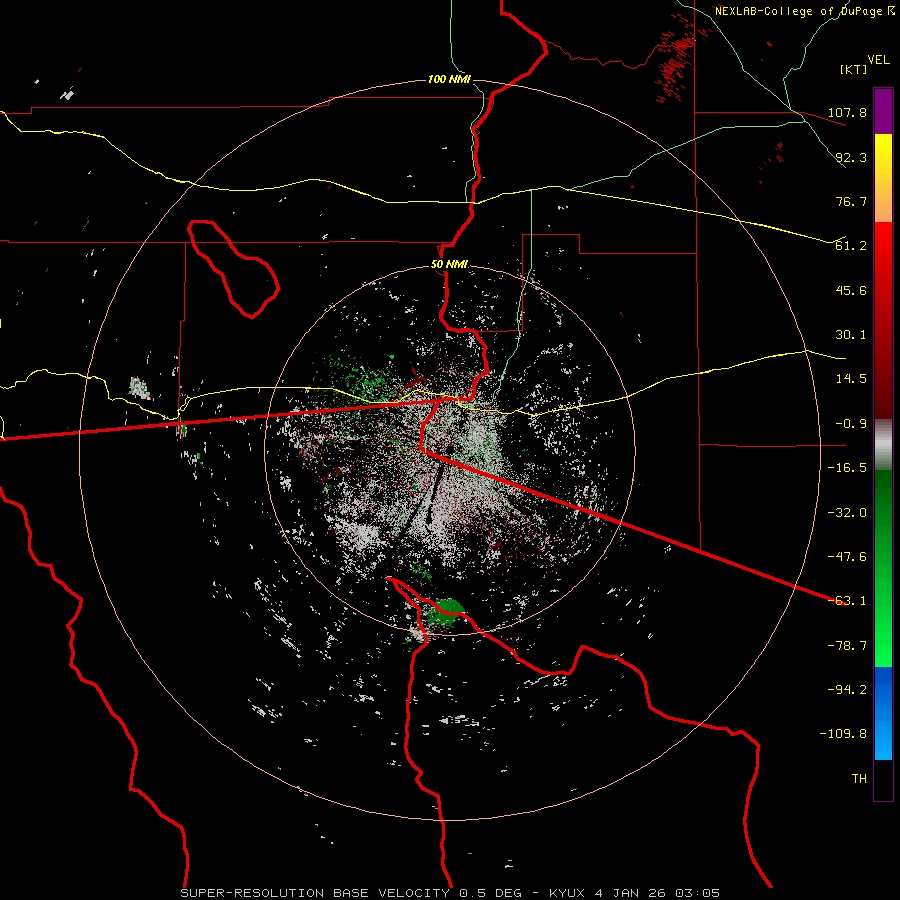Select the -16.5 scale value

pyautogui.click(x=847, y=468)
